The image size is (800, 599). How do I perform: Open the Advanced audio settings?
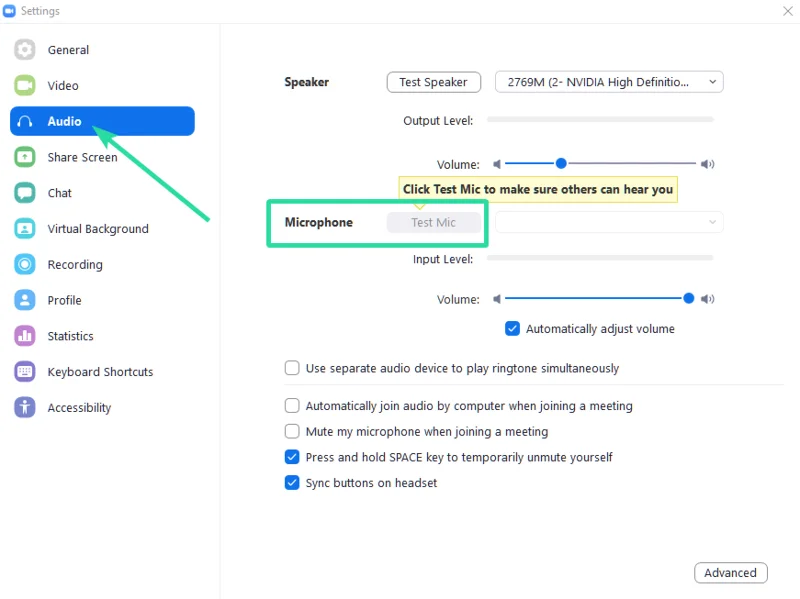point(731,572)
